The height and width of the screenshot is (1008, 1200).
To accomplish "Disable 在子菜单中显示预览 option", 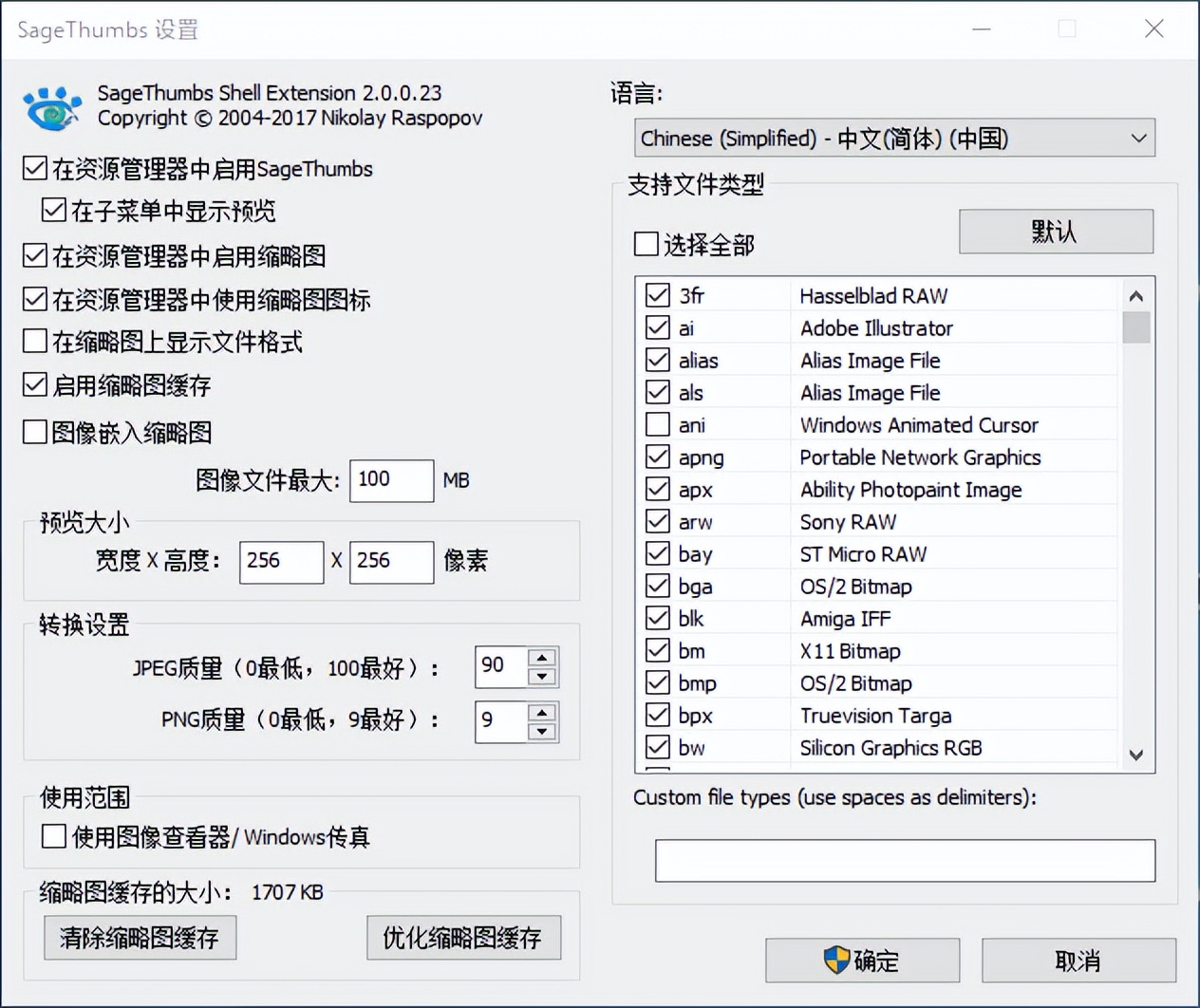I will click(x=53, y=210).
